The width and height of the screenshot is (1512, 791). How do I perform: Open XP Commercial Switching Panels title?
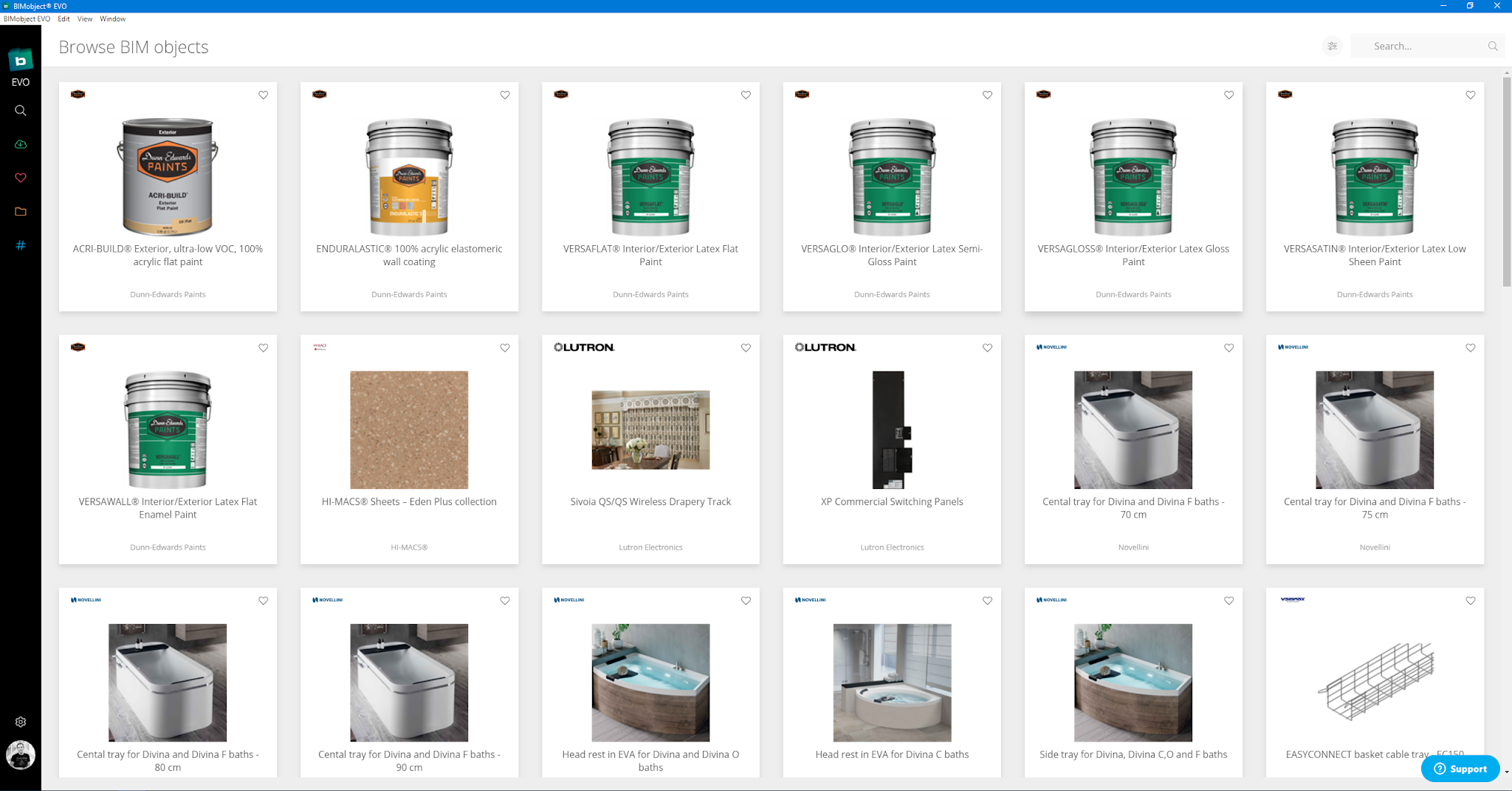pos(892,501)
